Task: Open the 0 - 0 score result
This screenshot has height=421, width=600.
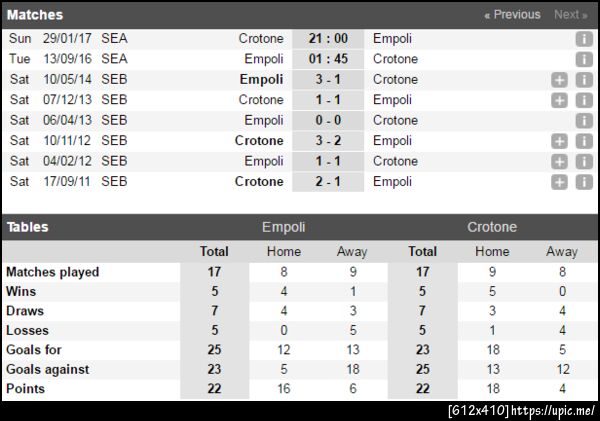Action: (328, 121)
